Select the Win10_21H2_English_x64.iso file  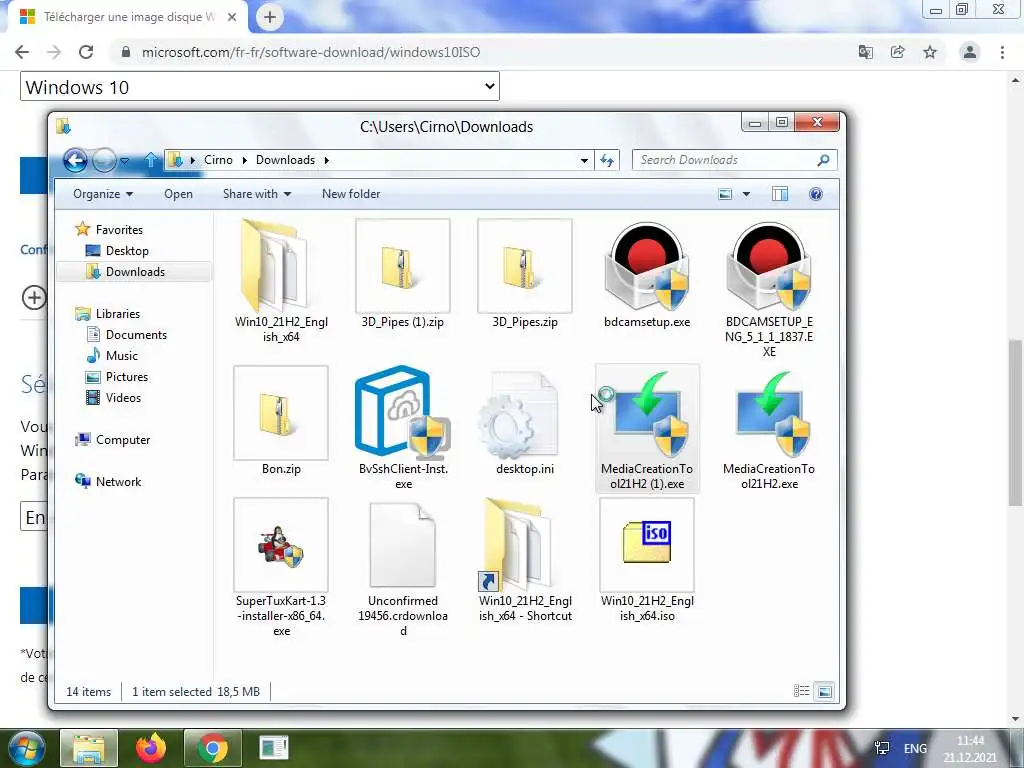click(647, 560)
